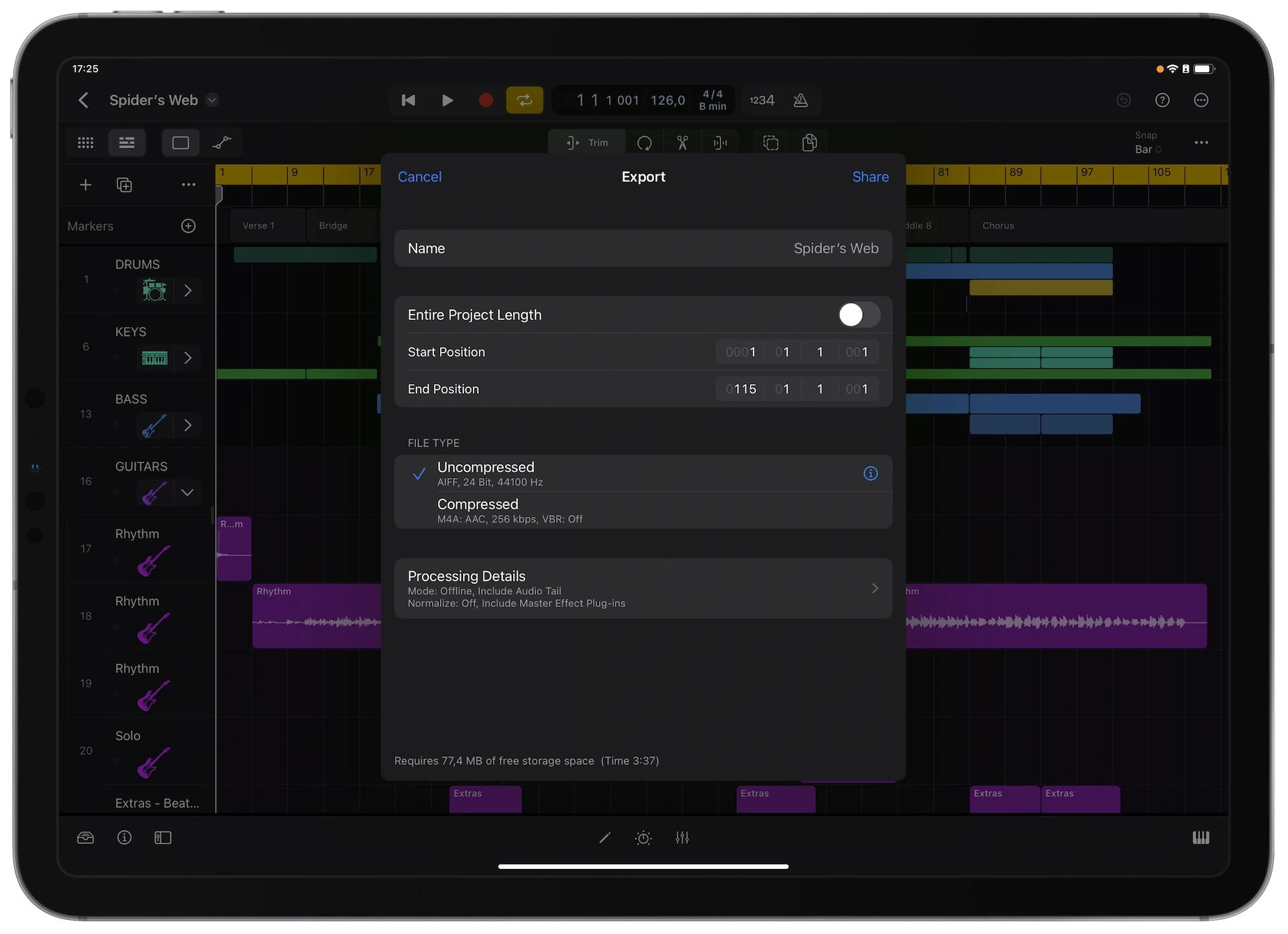The width and height of the screenshot is (1288, 934).
Task: Open info for Uncompressed file type
Action: 871,473
